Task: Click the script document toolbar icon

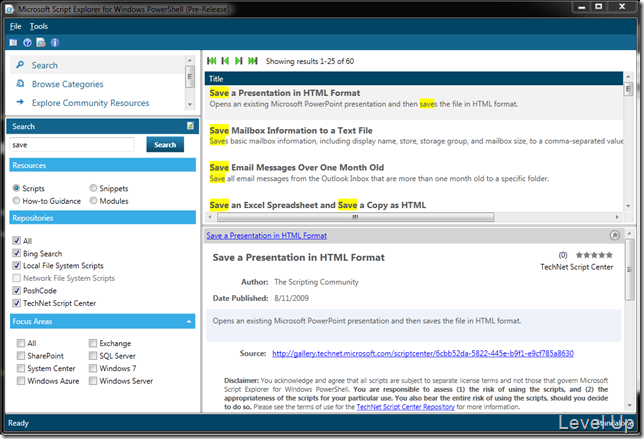Action: 41,42
